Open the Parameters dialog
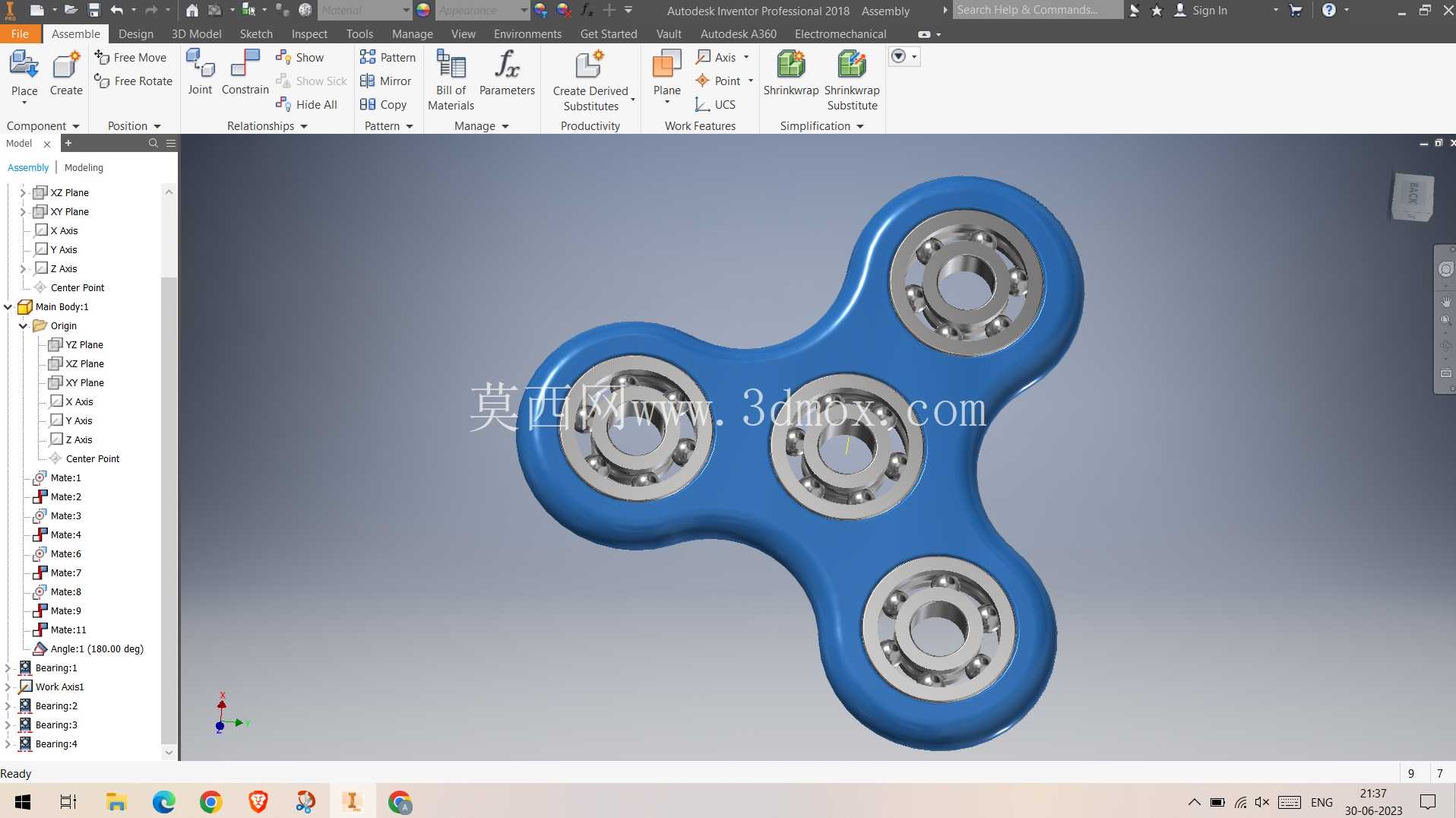Image resolution: width=1456 pixels, height=818 pixels. pyautogui.click(x=507, y=72)
